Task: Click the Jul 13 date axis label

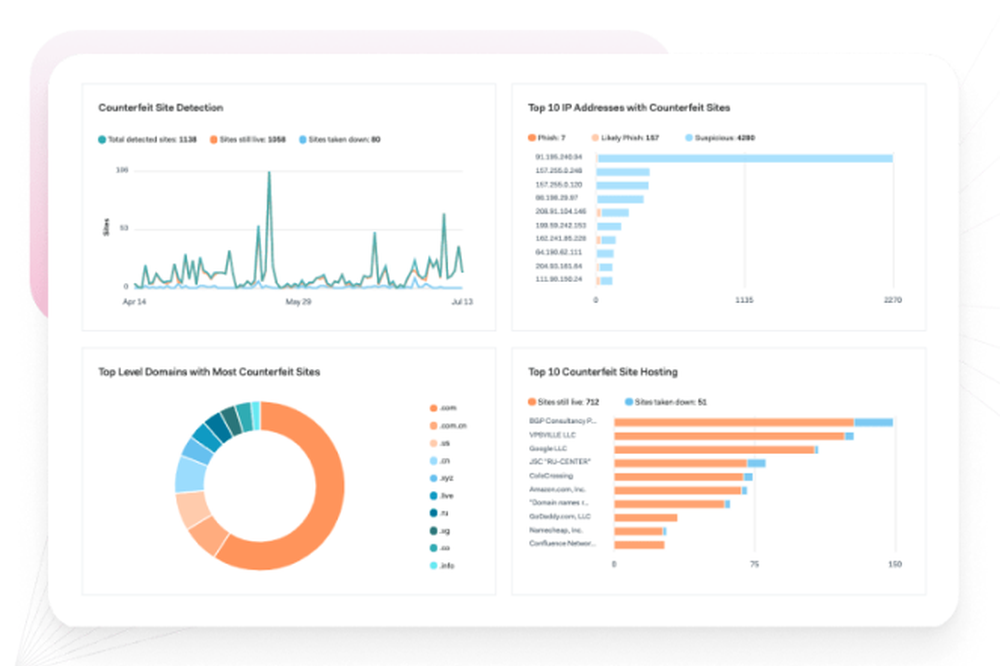Action: point(462,302)
